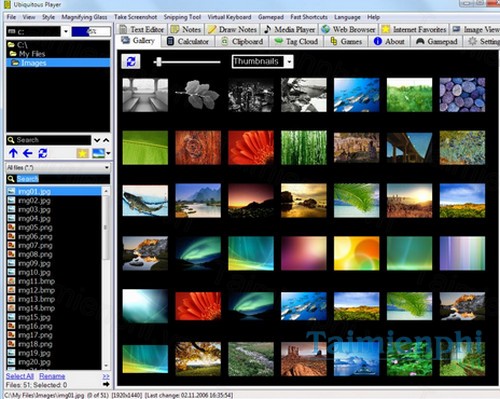Adjust the thumbnail size slider handle

(x=159, y=62)
